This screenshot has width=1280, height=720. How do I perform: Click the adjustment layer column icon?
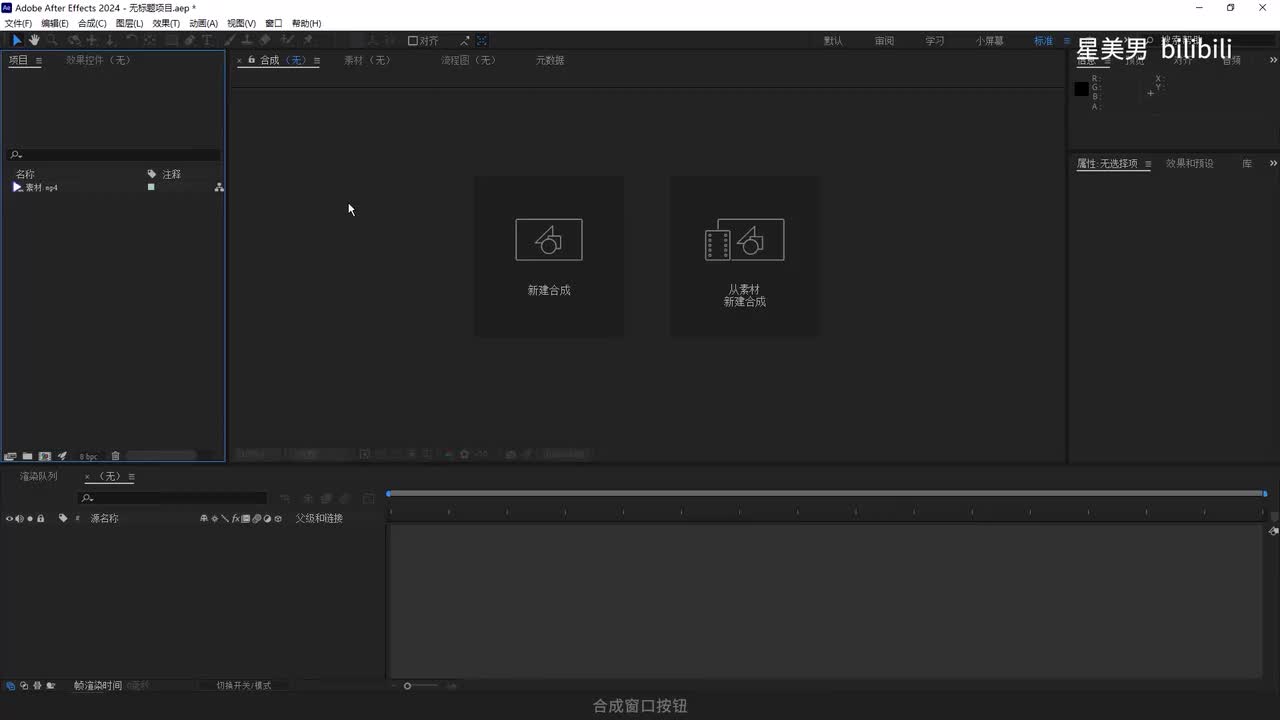coord(267,518)
